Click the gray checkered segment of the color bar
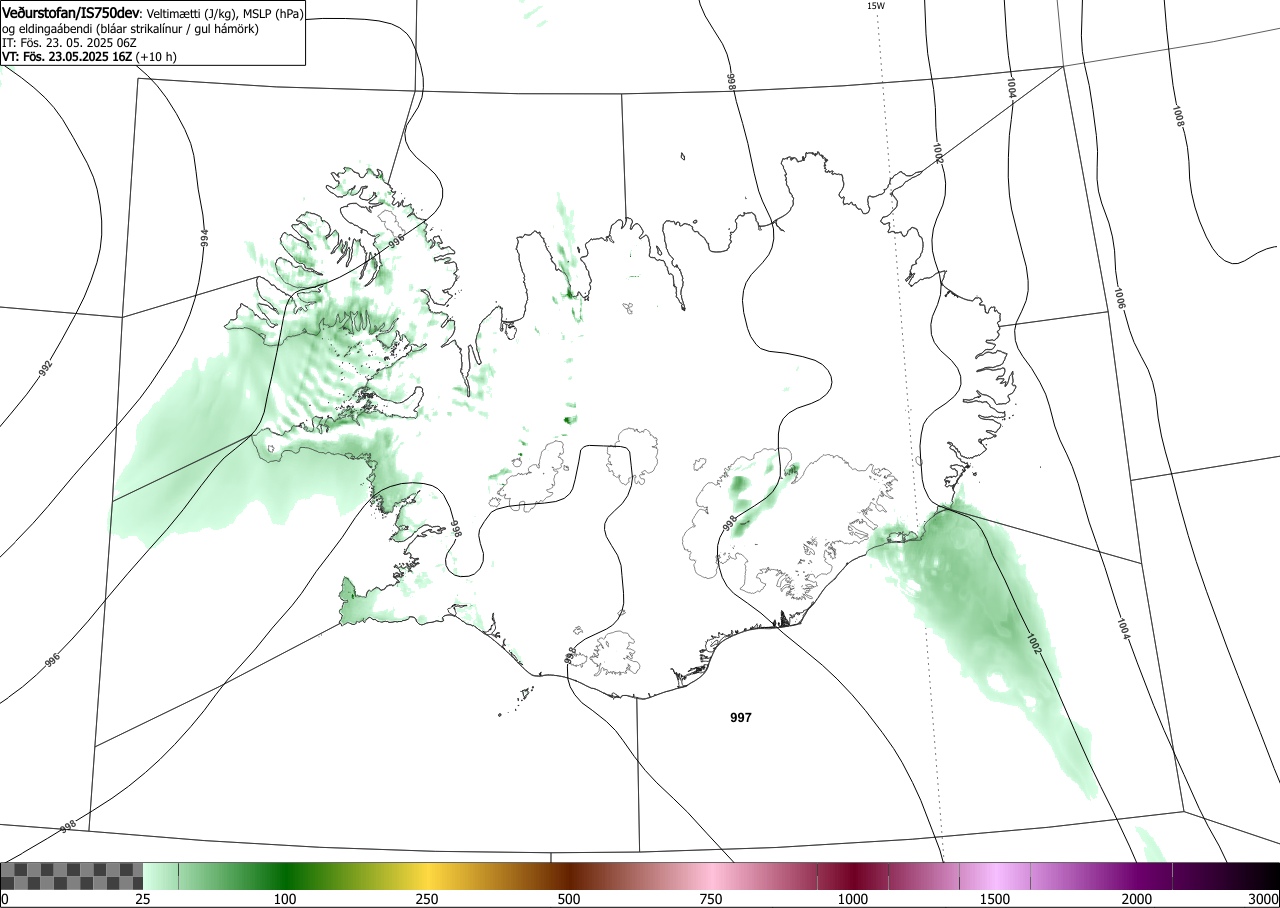The image size is (1280, 908). click(x=72, y=876)
